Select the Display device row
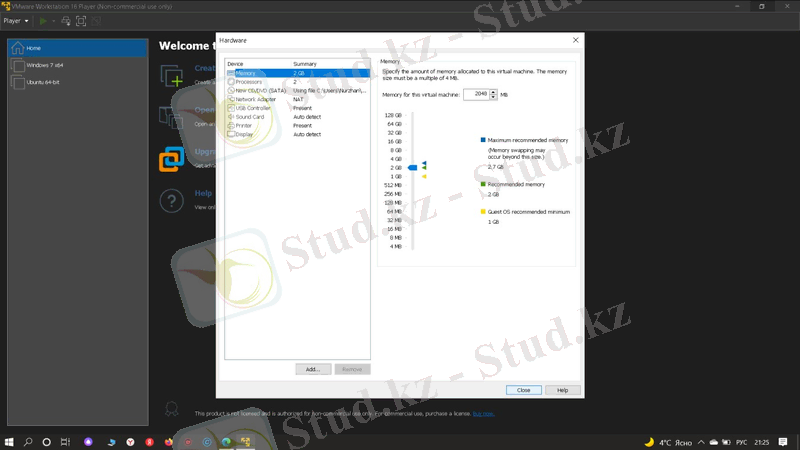800x450 pixels. [x=297, y=134]
